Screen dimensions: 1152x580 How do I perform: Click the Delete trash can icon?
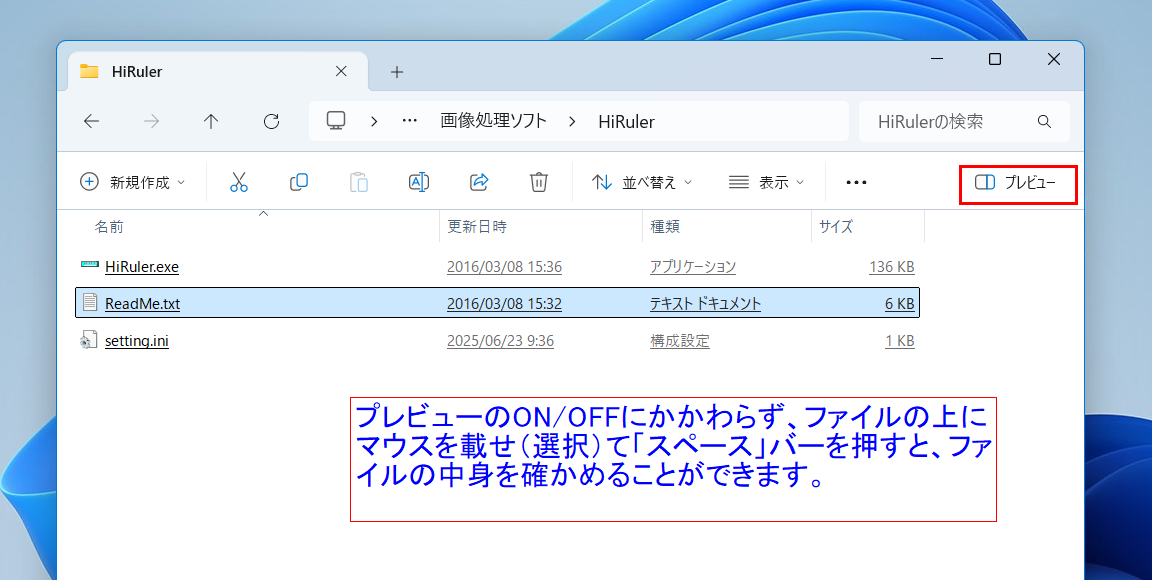[539, 182]
